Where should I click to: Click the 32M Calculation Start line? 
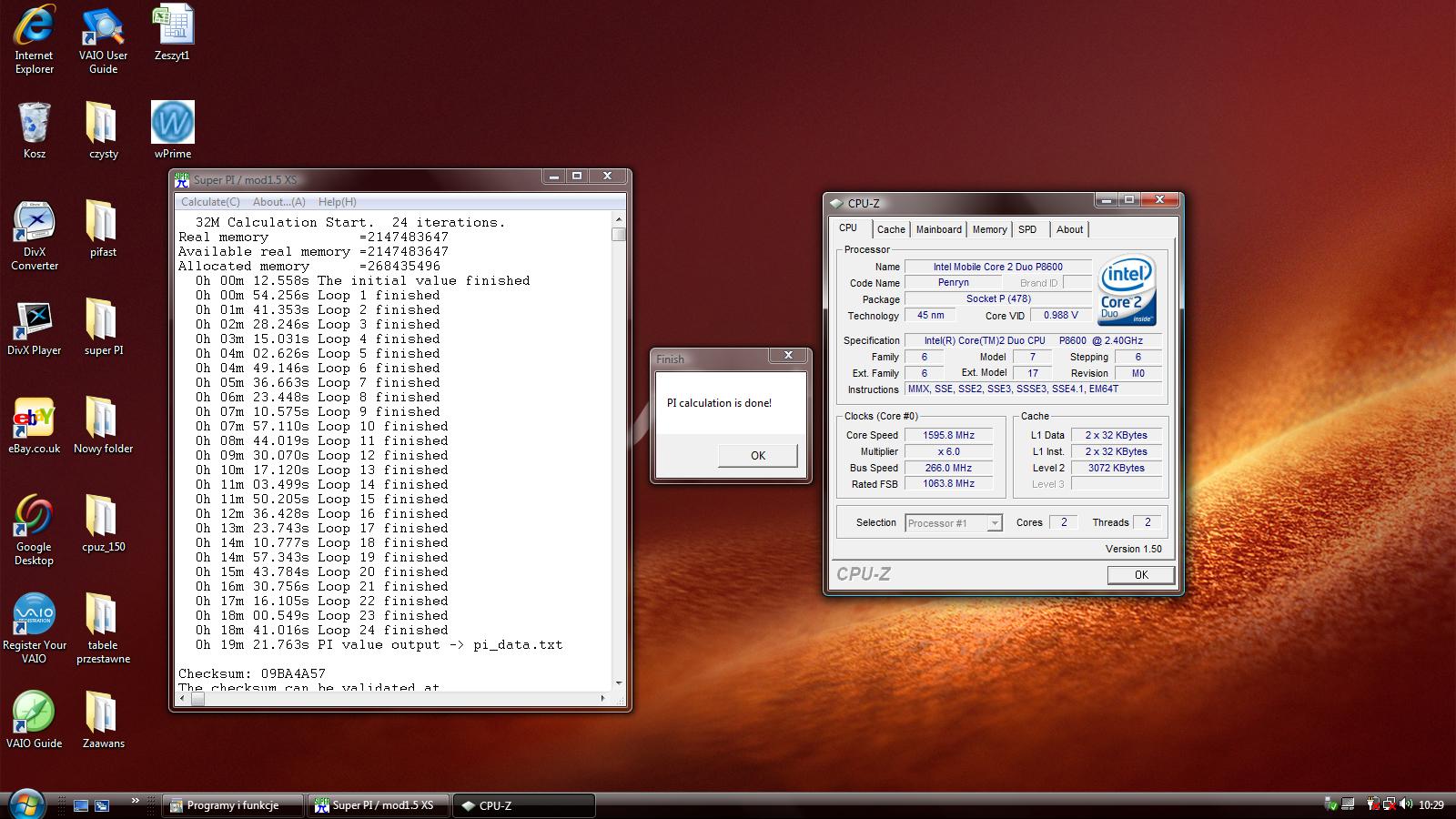click(349, 222)
